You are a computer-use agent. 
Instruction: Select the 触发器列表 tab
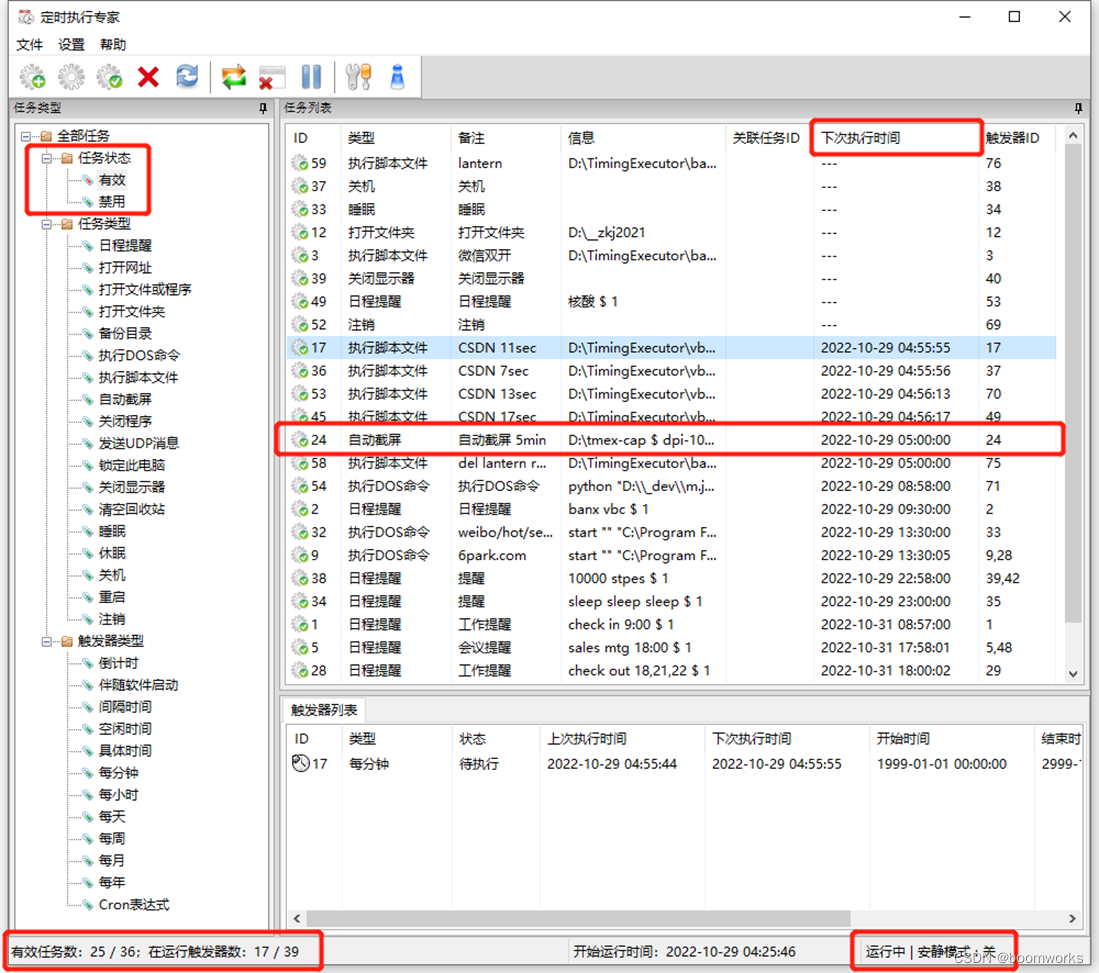[324, 710]
